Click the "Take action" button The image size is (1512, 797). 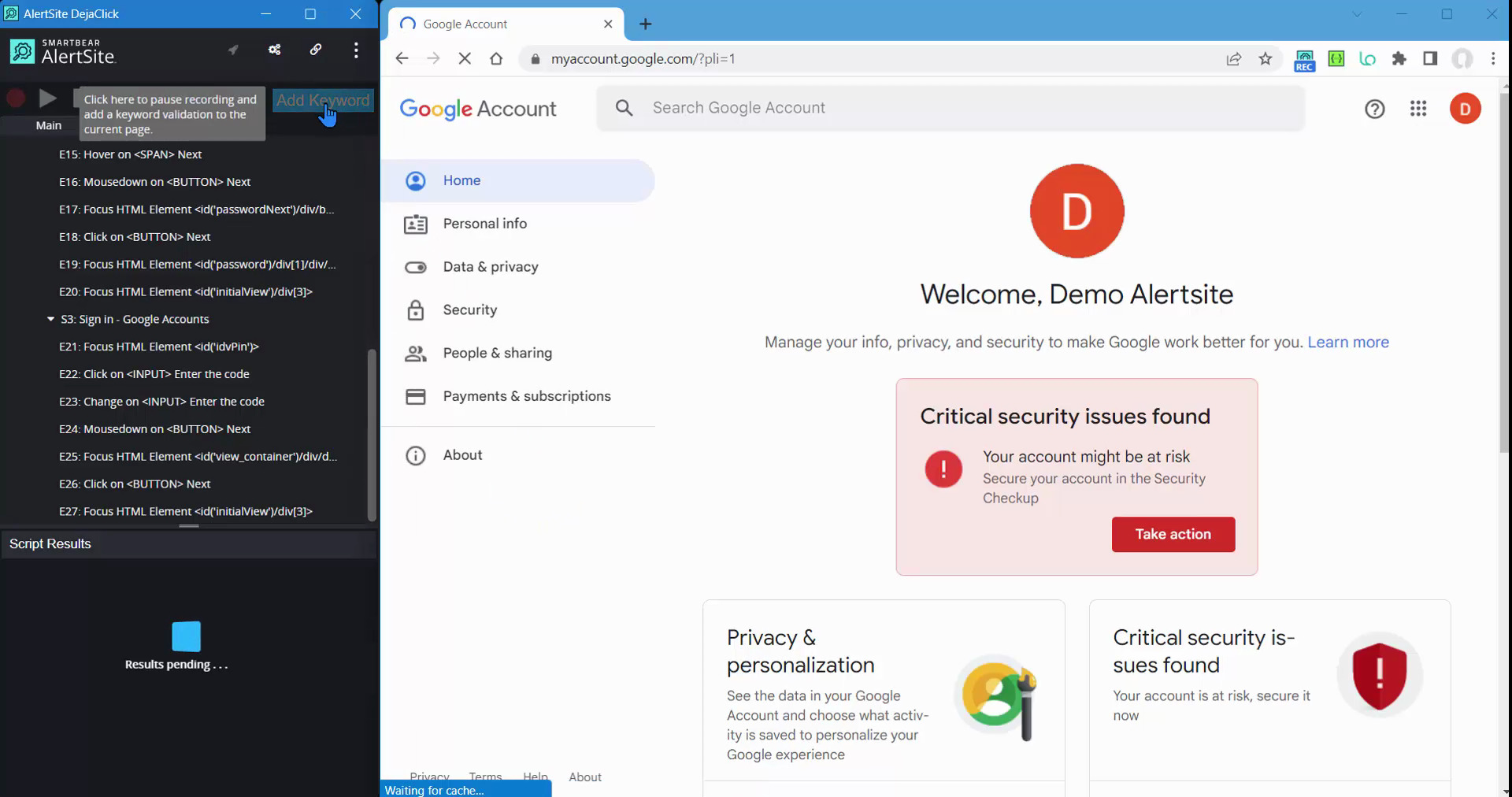coord(1173,534)
